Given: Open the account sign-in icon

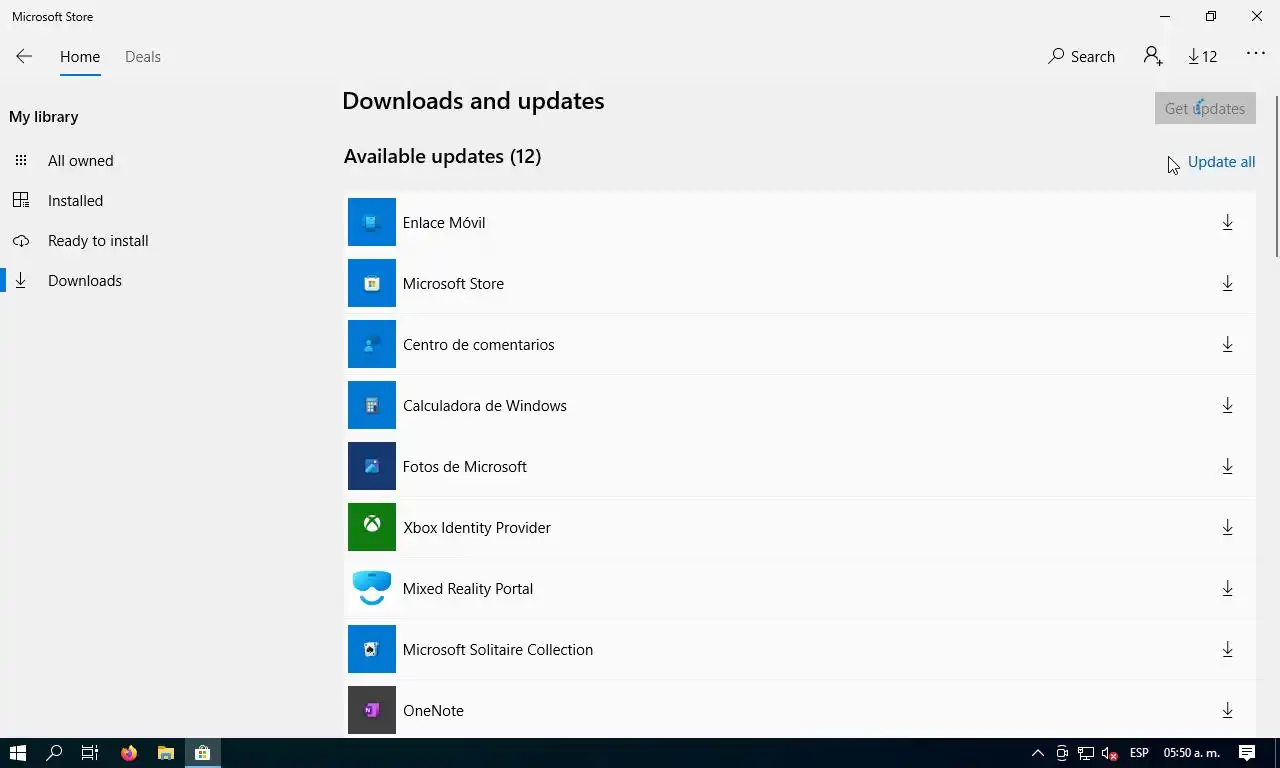Looking at the screenshot, I should click(x=1152, y=56).
